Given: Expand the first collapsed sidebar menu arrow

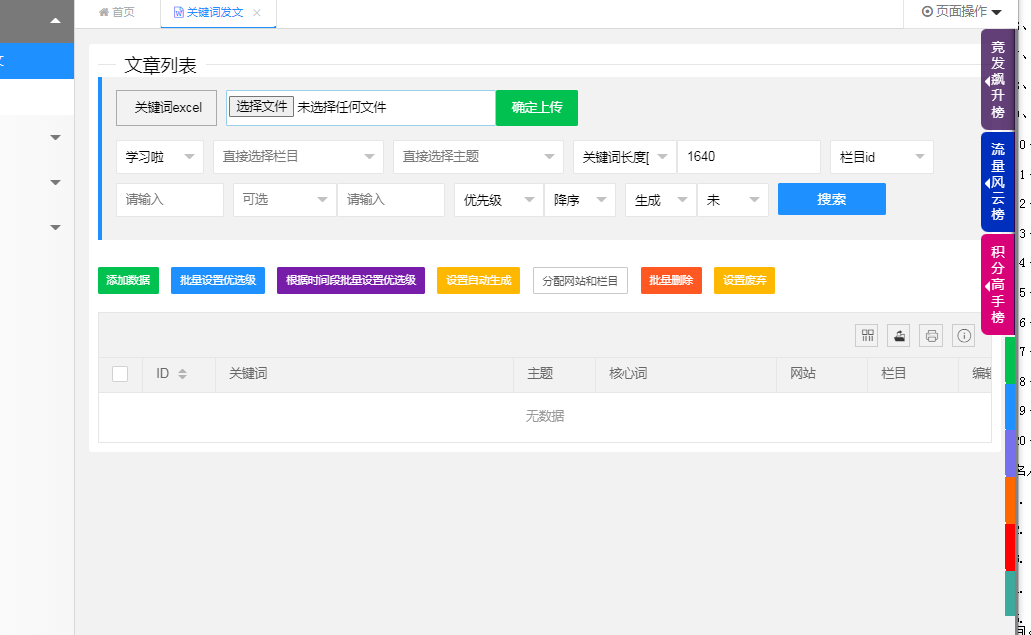Looking at the screenshot, I should [56, 137].
